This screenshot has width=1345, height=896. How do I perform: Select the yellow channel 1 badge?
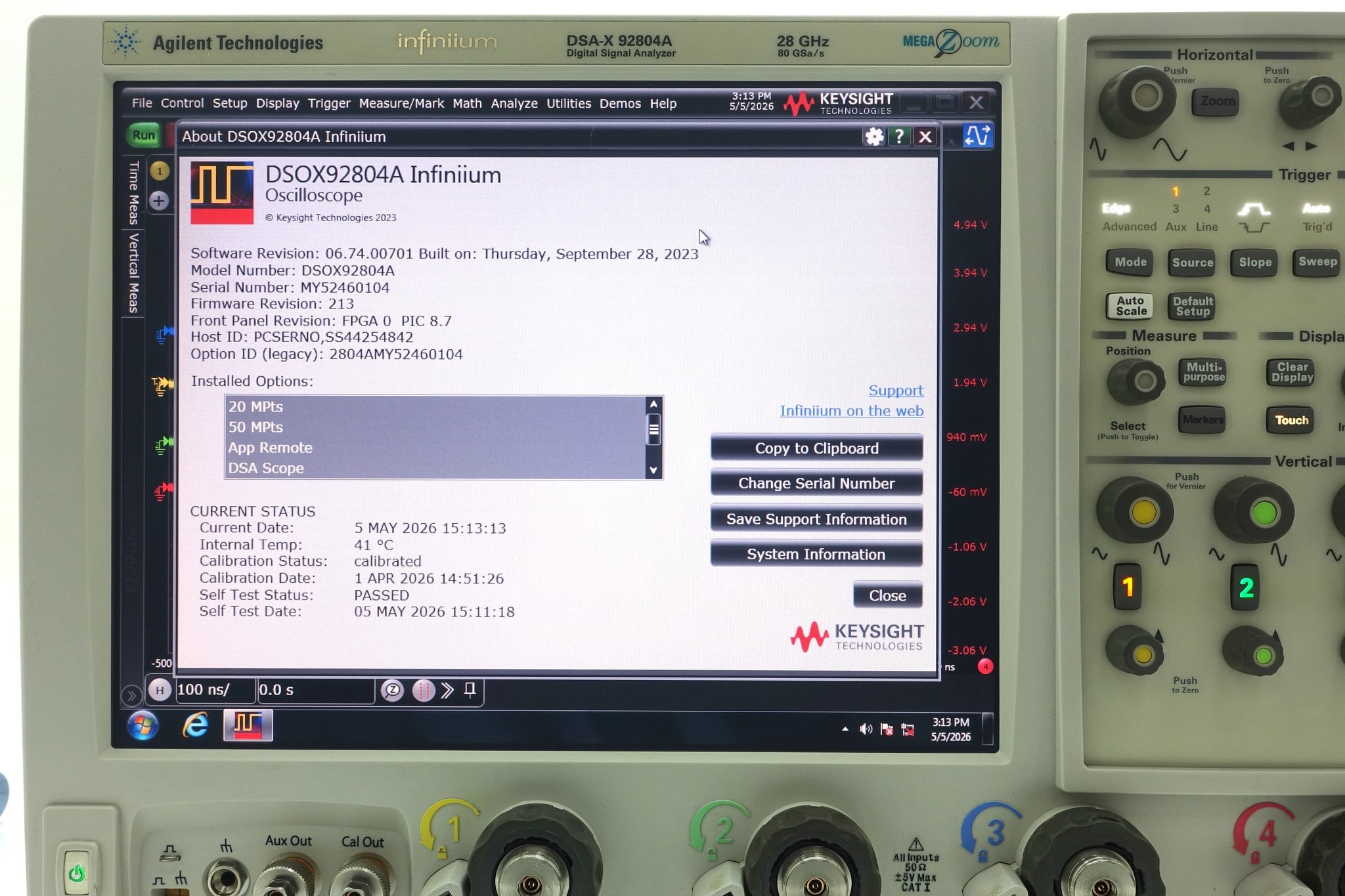coord(160,171)
